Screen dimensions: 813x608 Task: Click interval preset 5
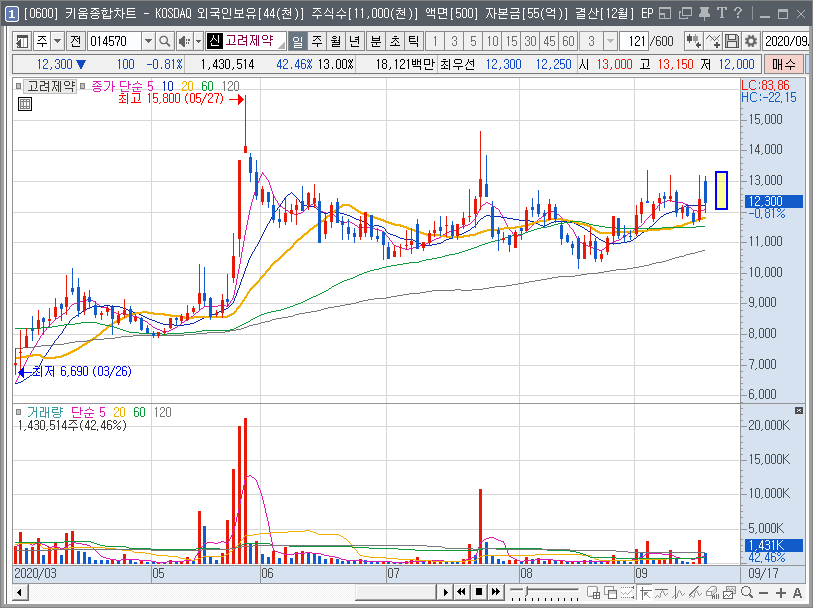point(473,40)
